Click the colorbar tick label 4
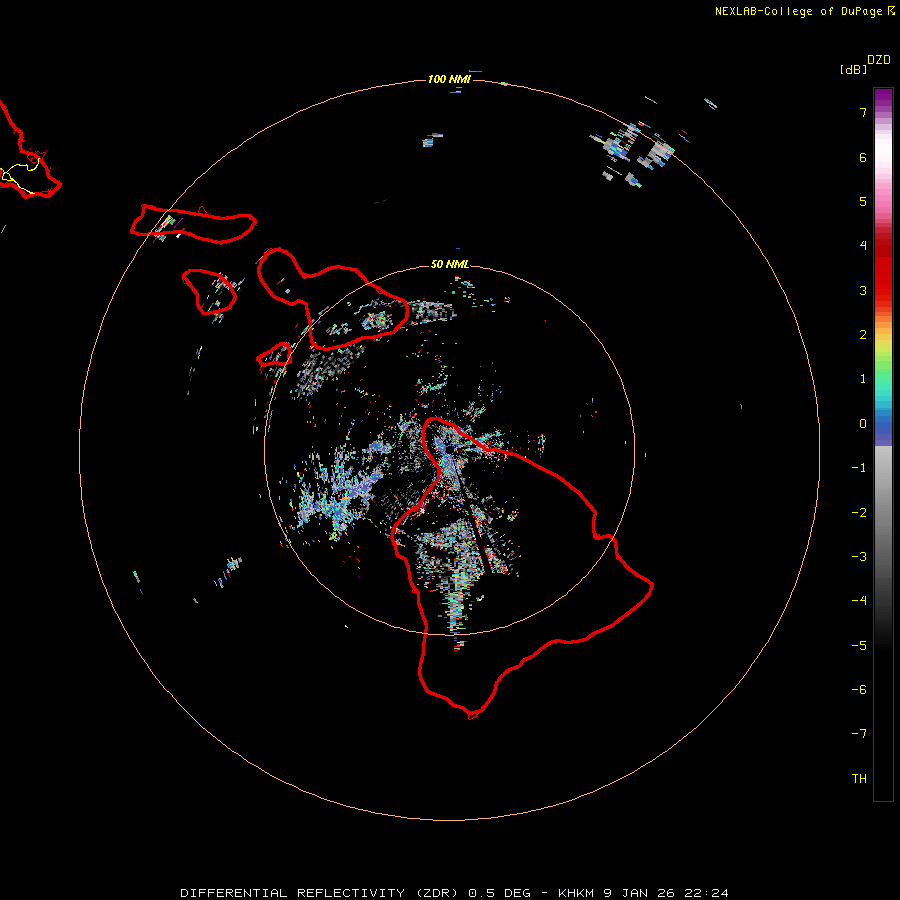Image resolution: width=900 pixels, height=900 pixels. pyautogui.click(x=863, y=246)
